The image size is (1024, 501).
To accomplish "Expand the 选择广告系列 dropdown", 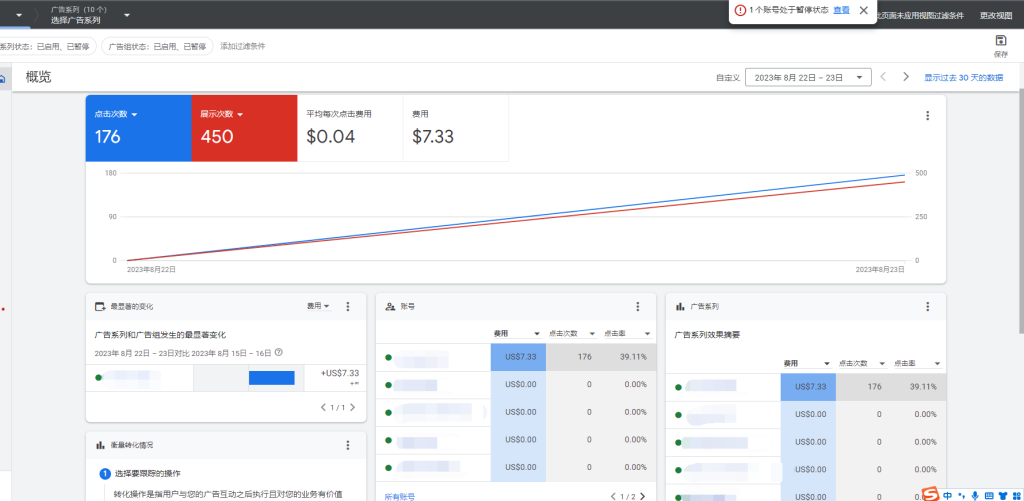I will click(x=127, y=15).
